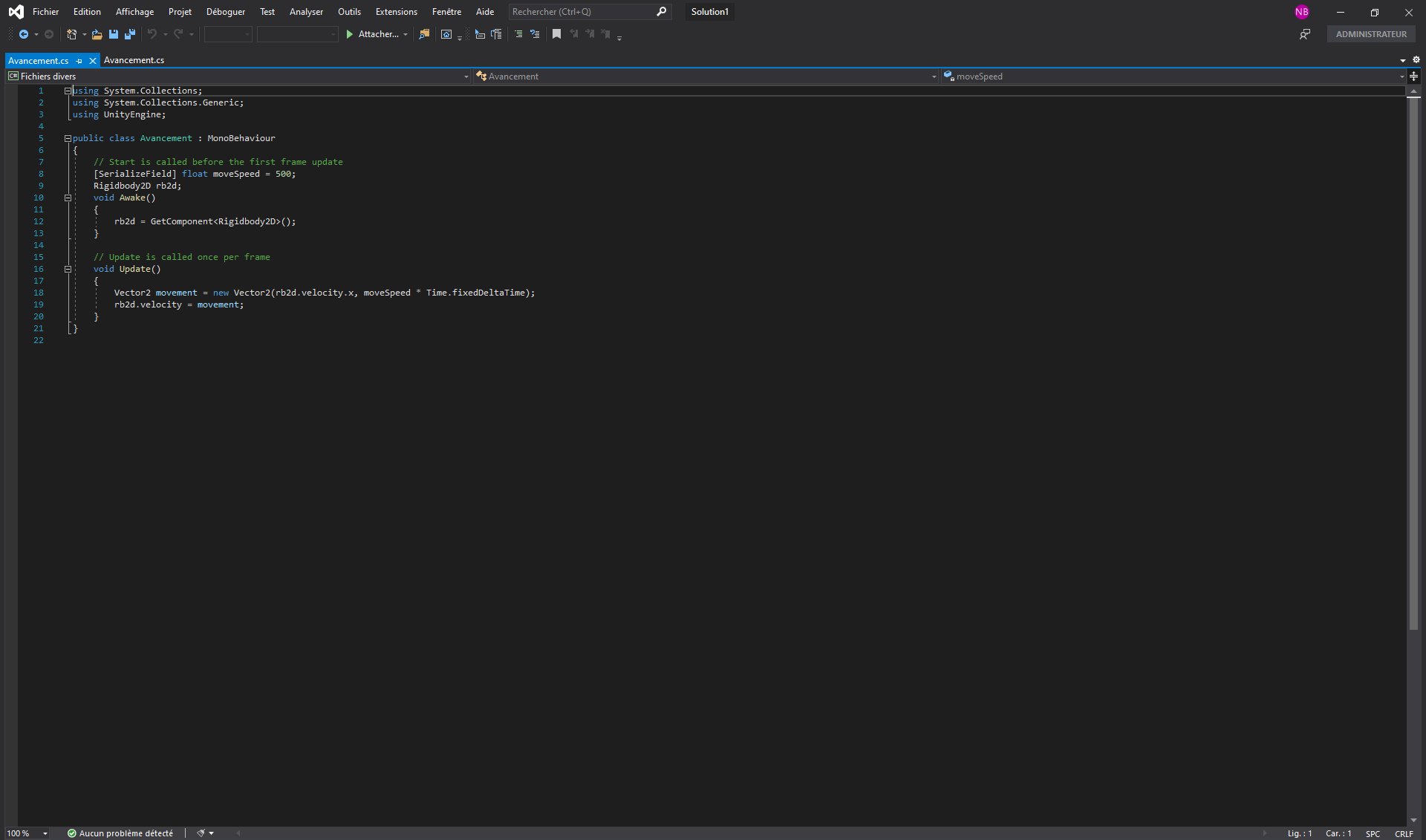Open the feedback icon near ADMINISTRATEUR
The height and width of the screenshot is (840, 1426).
[1304, 34]
